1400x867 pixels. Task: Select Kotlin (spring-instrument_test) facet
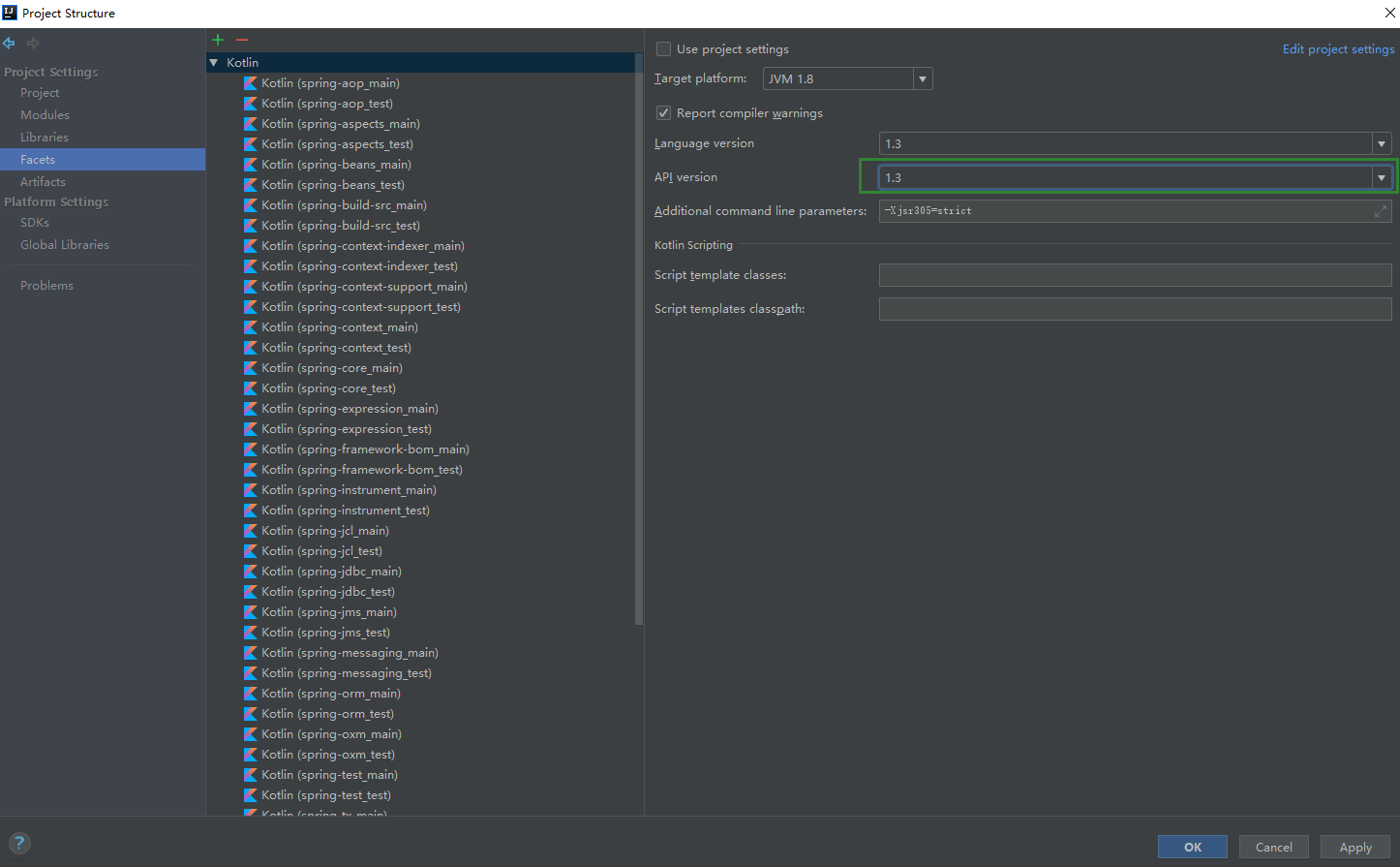coord(346,511)
